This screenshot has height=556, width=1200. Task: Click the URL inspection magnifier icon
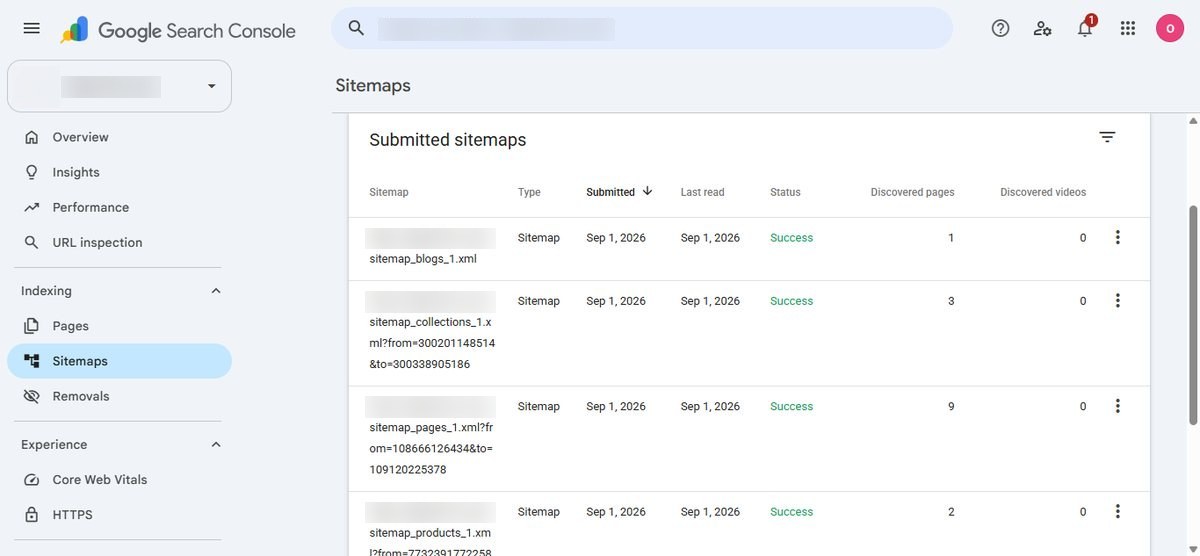(32, 242)
